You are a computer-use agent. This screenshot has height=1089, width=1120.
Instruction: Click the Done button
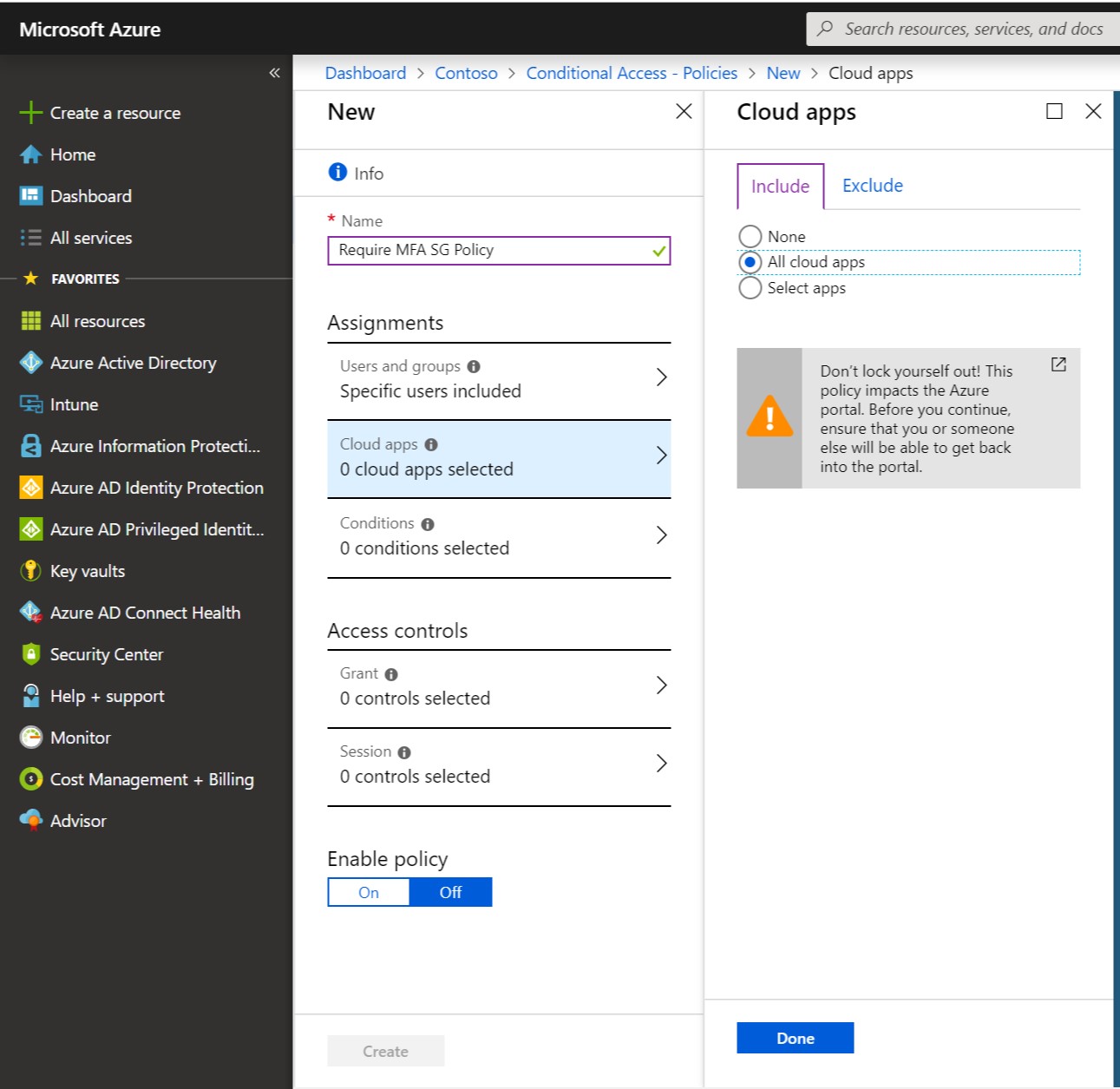pyautogui.click(x=795, y=1038)
